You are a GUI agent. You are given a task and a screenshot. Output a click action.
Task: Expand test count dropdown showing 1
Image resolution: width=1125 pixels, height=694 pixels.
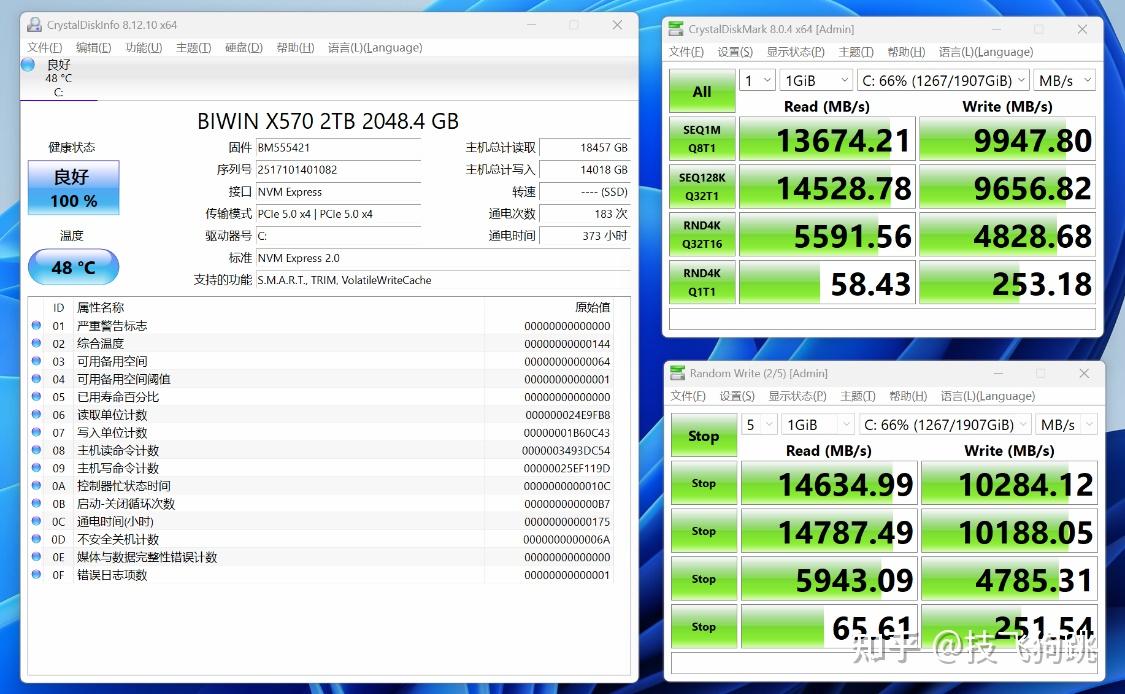point(758,80)
